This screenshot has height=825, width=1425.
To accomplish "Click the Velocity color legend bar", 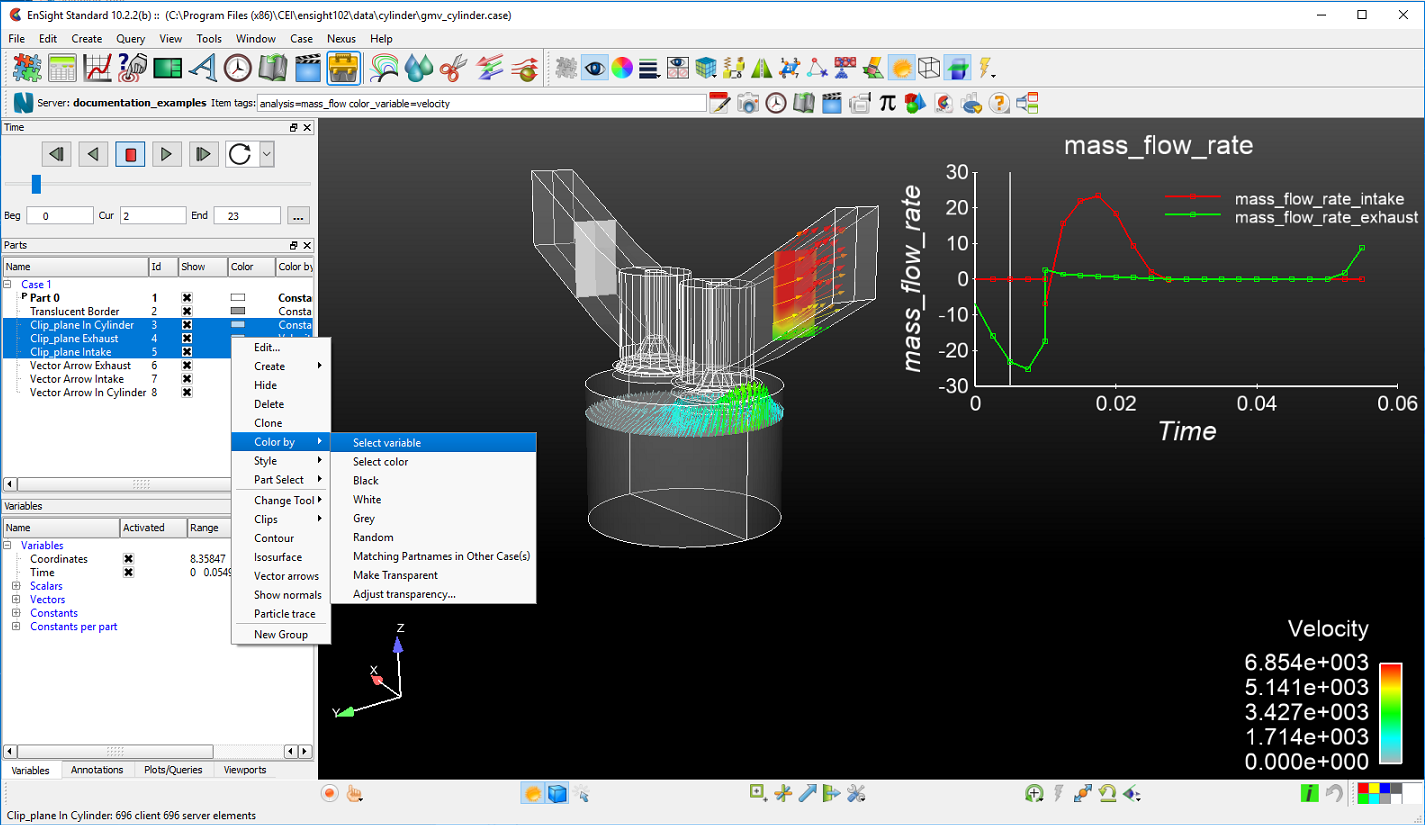I will [x=1390, y=713].
